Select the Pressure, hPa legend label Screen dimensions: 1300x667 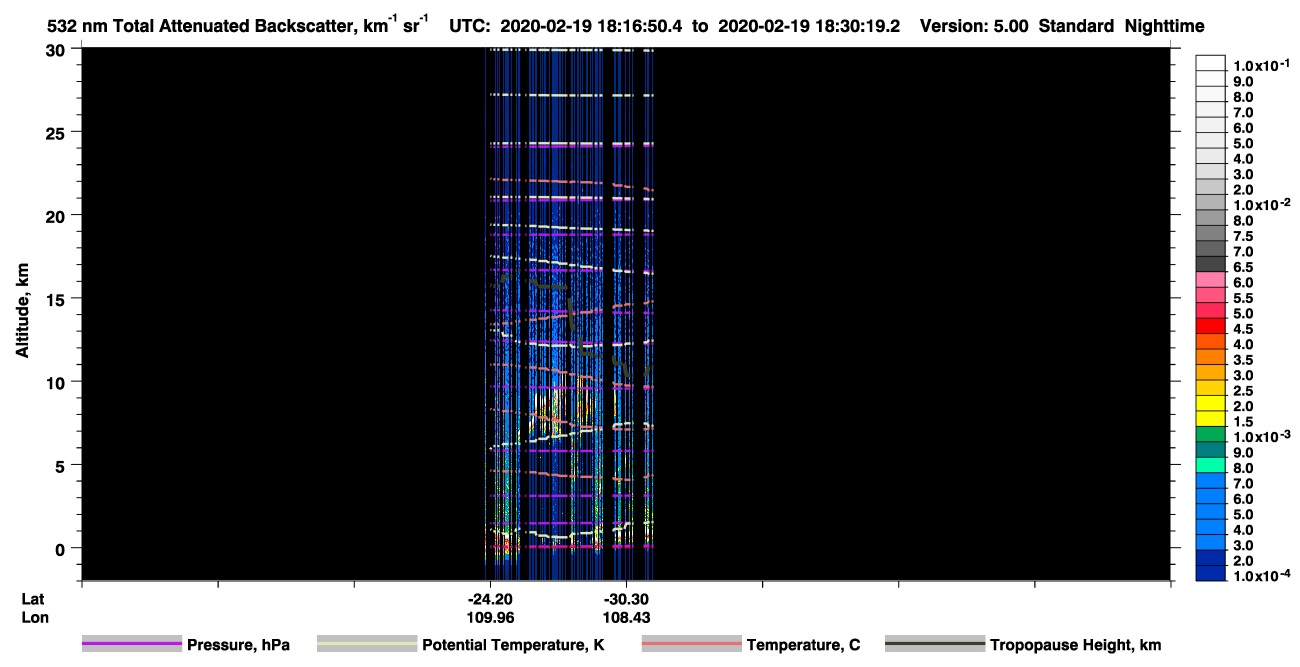(238, 645)
